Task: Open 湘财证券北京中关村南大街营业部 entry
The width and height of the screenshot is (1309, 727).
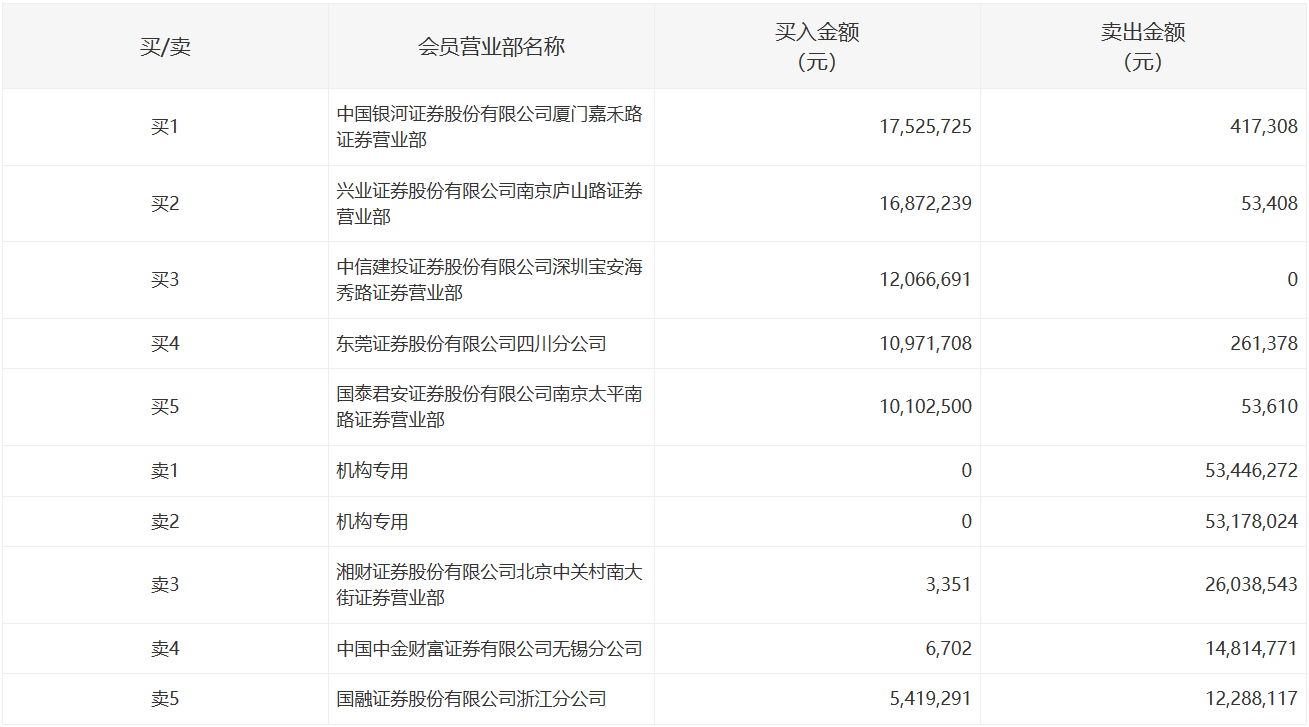Action: tap(490, 585)
